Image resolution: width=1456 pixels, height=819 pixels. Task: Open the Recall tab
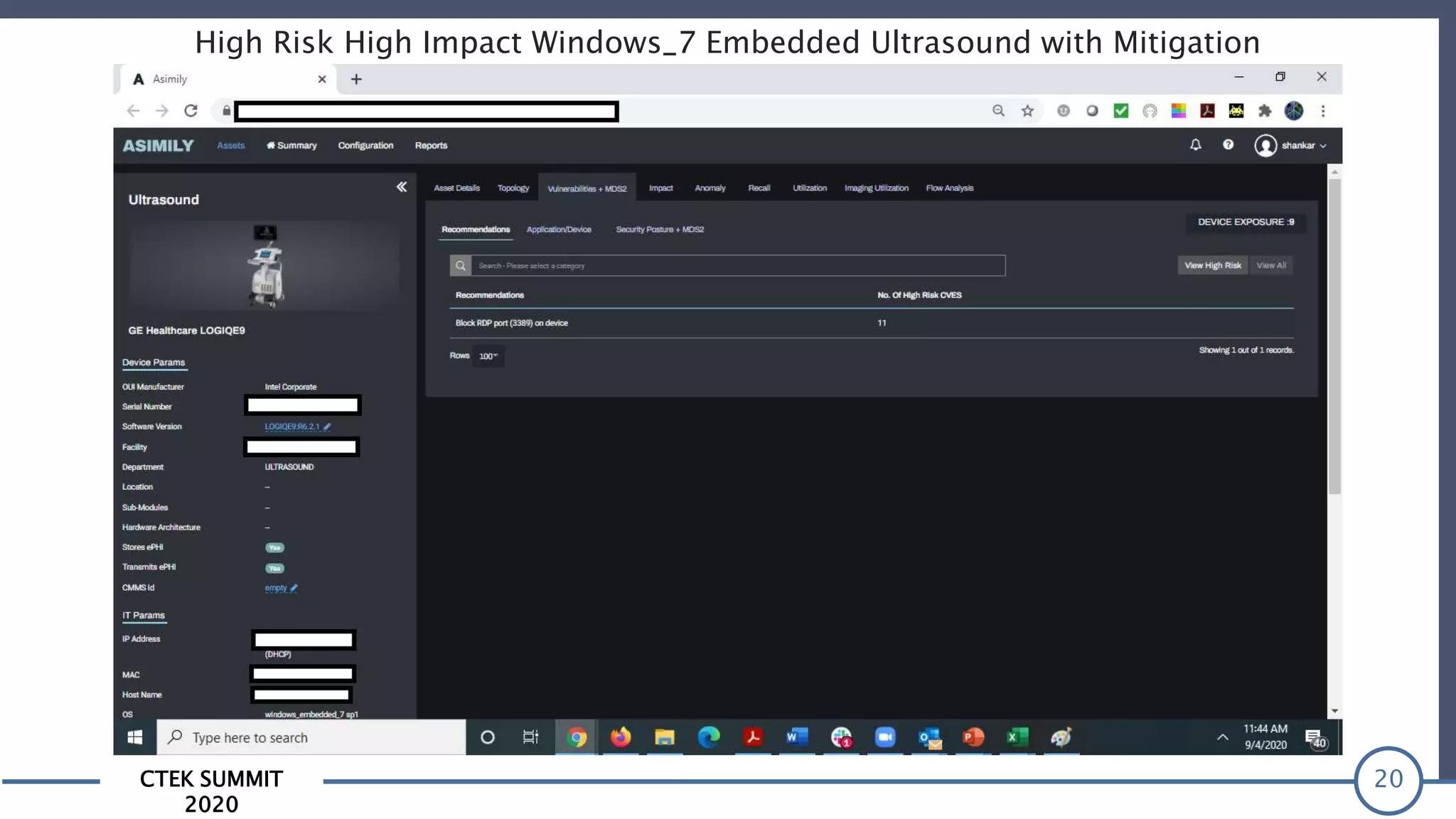[x=759, y=188]
